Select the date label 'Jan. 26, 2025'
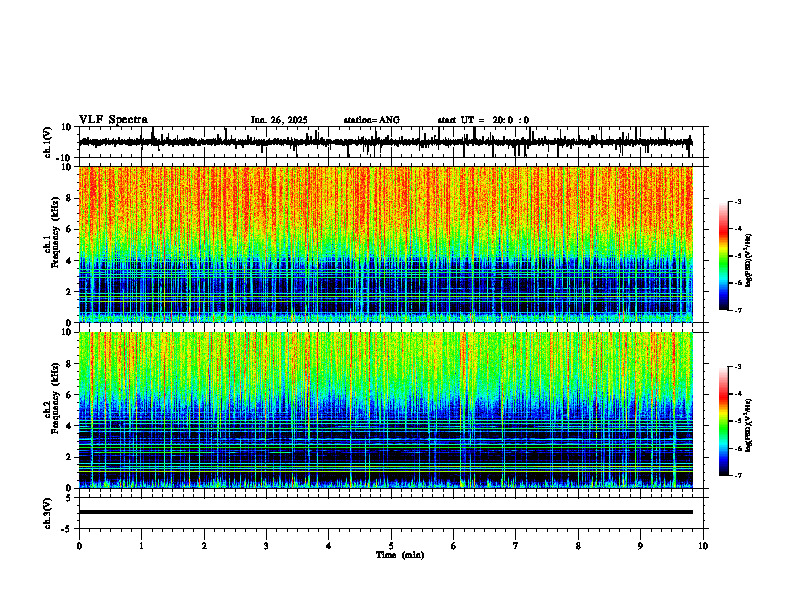 point(279,120)
